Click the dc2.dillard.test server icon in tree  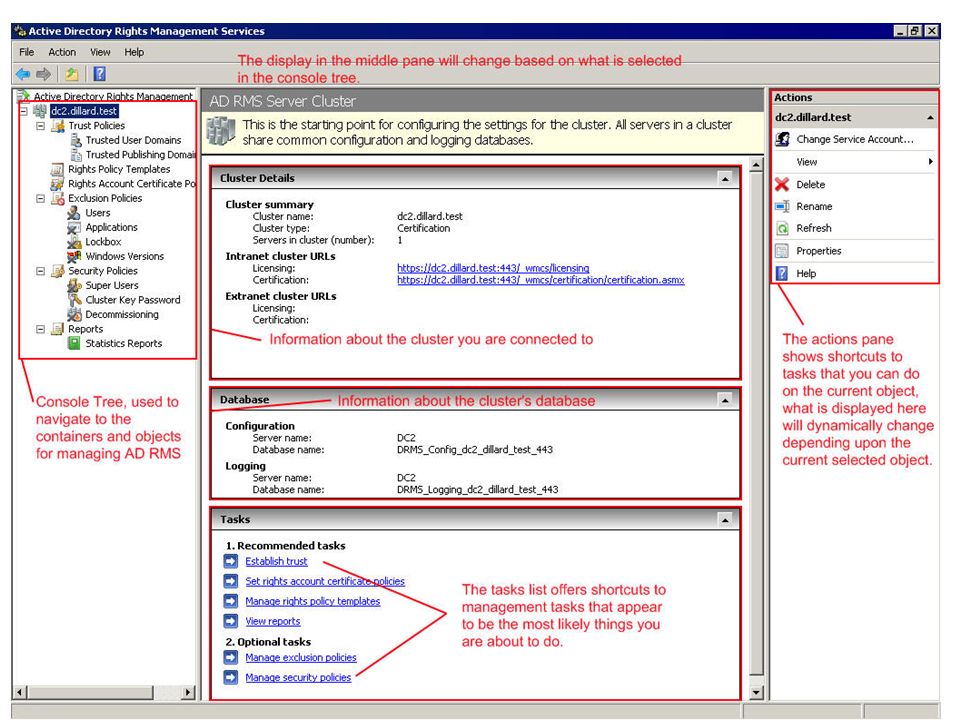pyautogui.click(x=40, y=111)
